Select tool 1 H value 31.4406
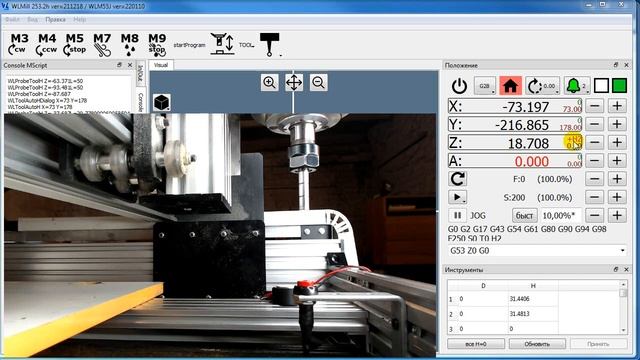The width and height of the screenshot is (640, 360). [533, 299]
